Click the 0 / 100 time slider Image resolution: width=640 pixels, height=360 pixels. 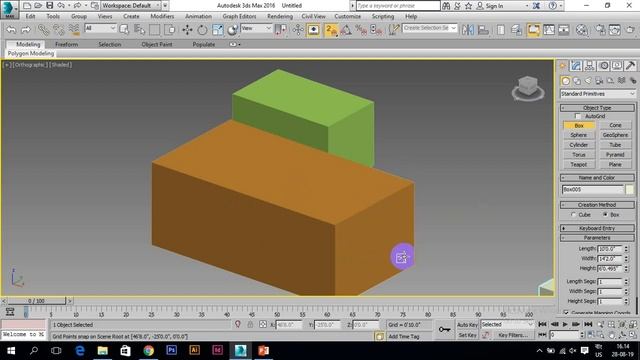coord(36,301)
